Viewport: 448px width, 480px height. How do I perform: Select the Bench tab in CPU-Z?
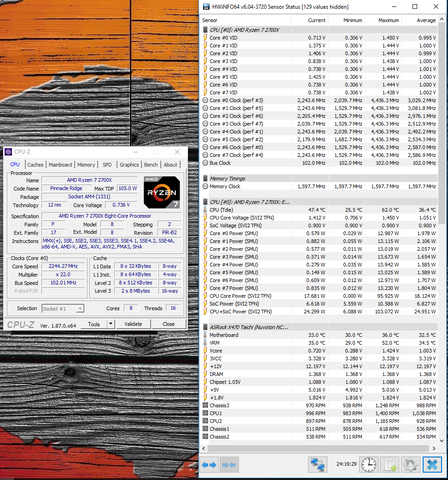(151, 165)
